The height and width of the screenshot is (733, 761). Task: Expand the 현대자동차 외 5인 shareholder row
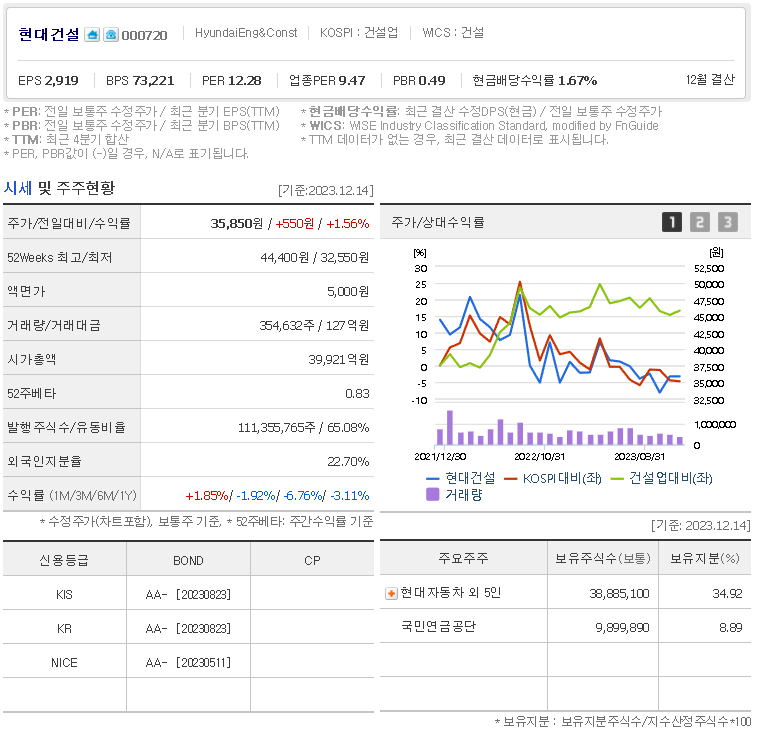[391, 593]
